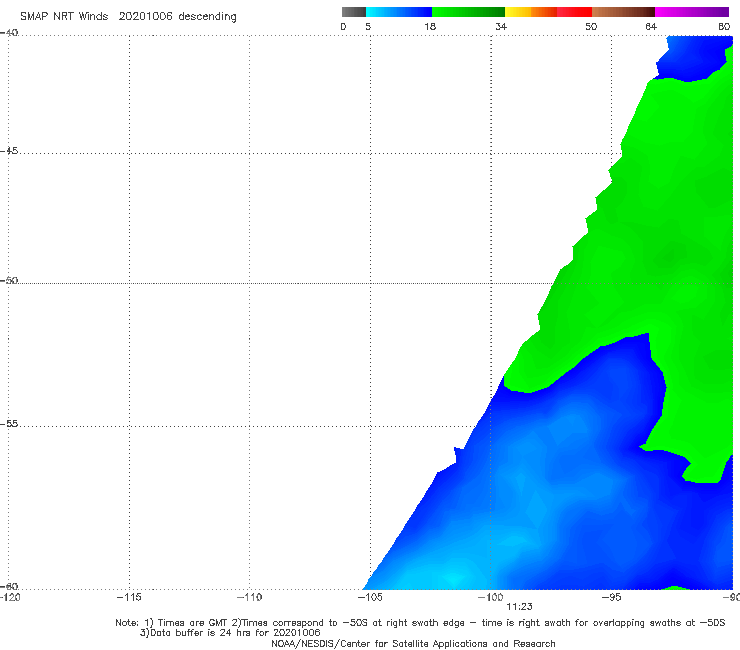Click the 11:23 swath time label

coord(519,607)
